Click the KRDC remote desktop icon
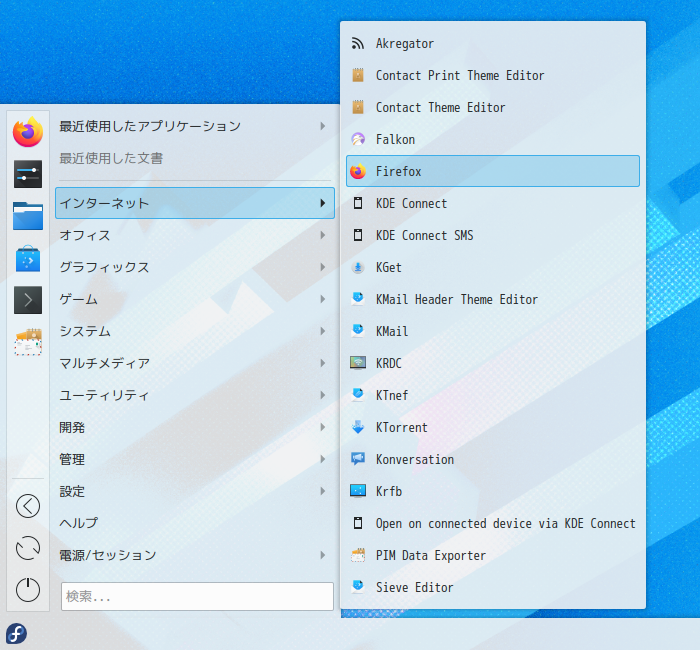 tap(358, 363)
